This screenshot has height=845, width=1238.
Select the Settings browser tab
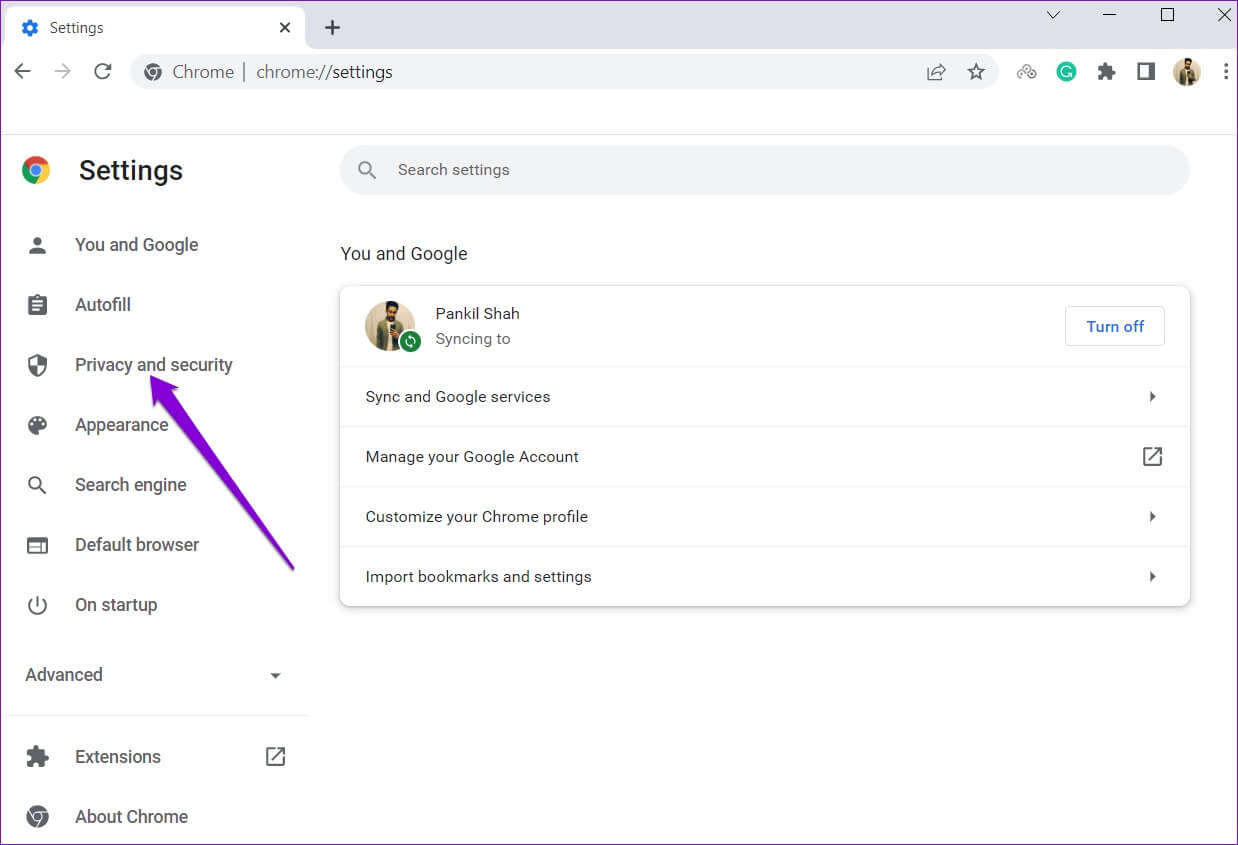point(154,28)
